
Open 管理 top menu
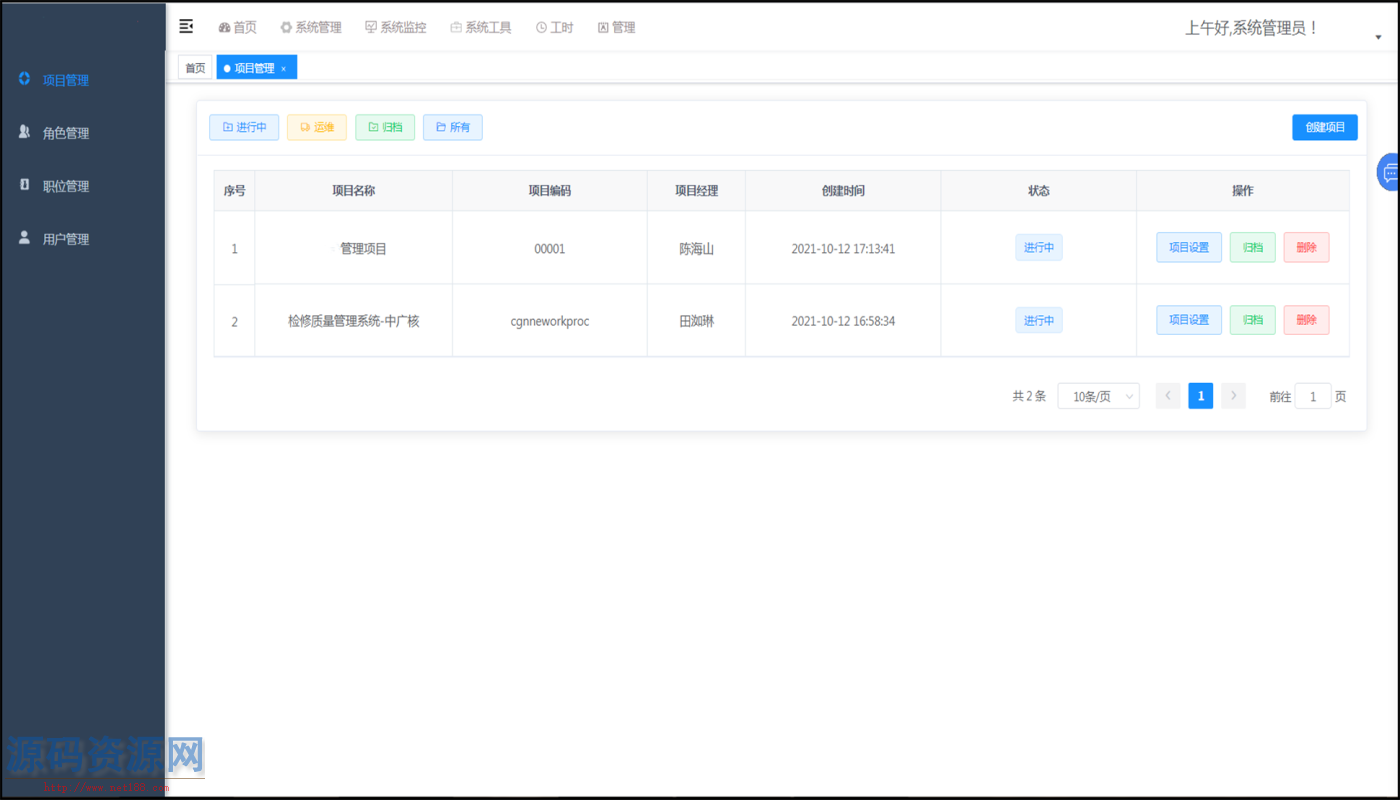pos(616,27)
